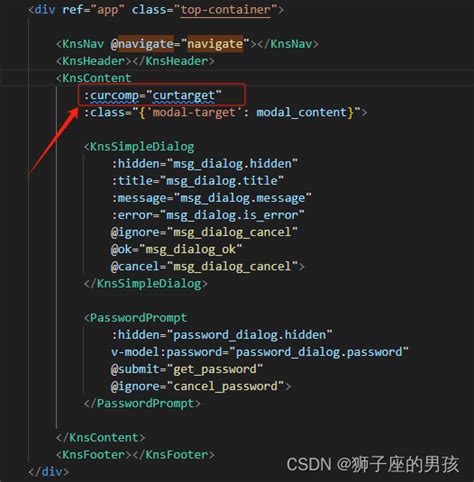Select msg_dialog.hidden binding value
This screenshot has height=482, width=474.
tap(233, 164)
